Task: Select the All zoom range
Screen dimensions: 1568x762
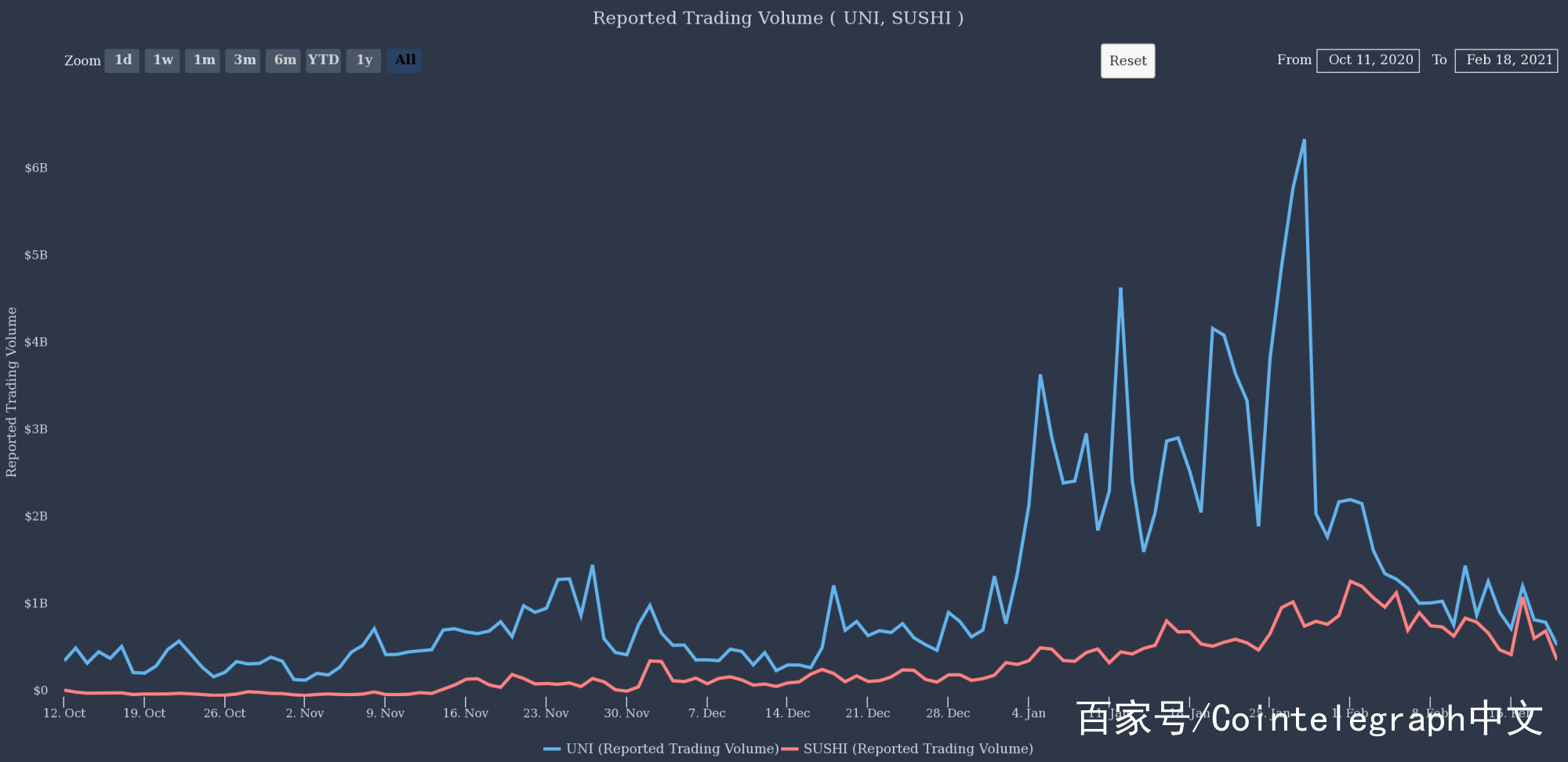Action: (x=404, y=60)
